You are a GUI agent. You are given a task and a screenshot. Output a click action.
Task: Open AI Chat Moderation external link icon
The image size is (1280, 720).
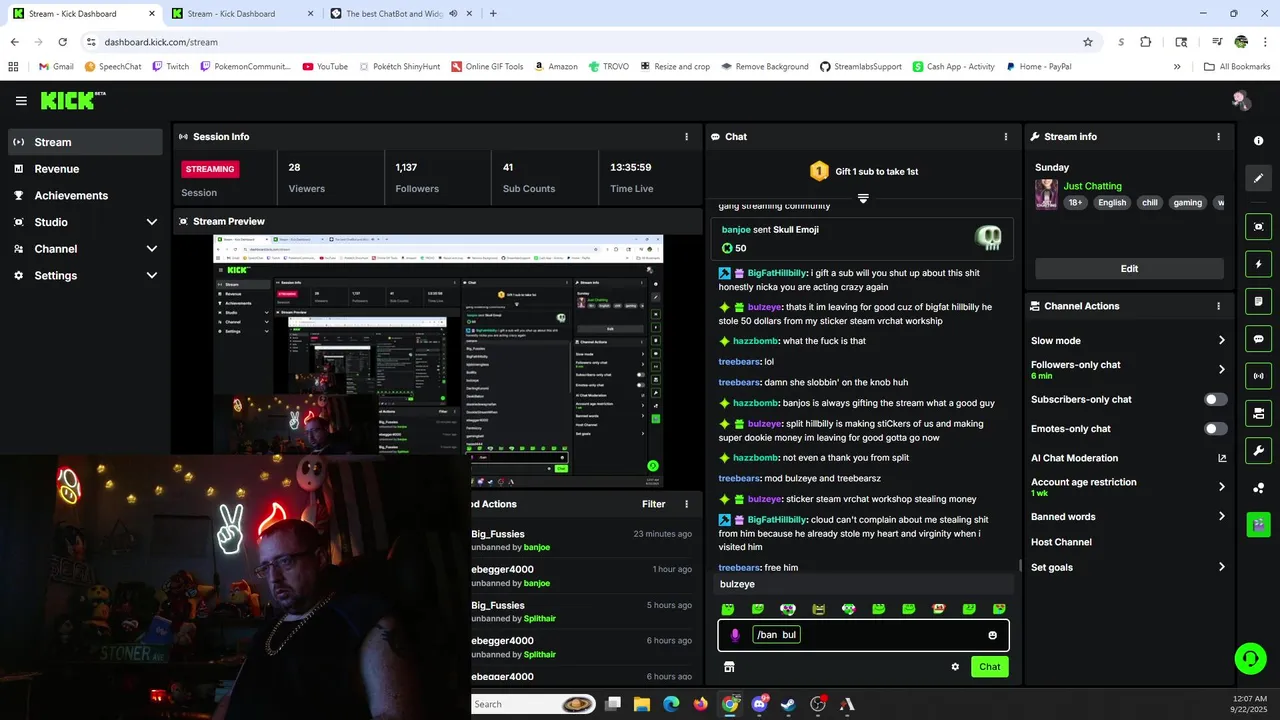pos(1221,458)
